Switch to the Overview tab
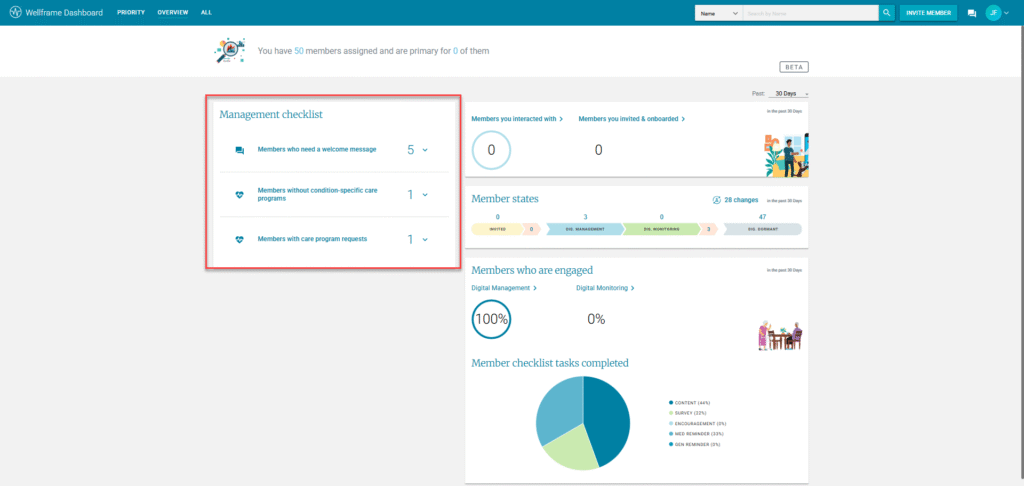Screen dimensions: 1024x486 173,13
